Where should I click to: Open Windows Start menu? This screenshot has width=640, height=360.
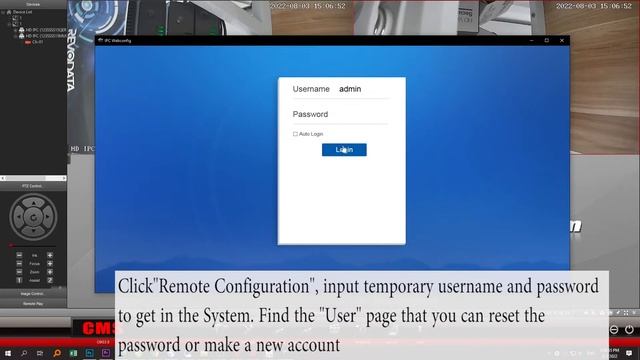coord(7,353)
